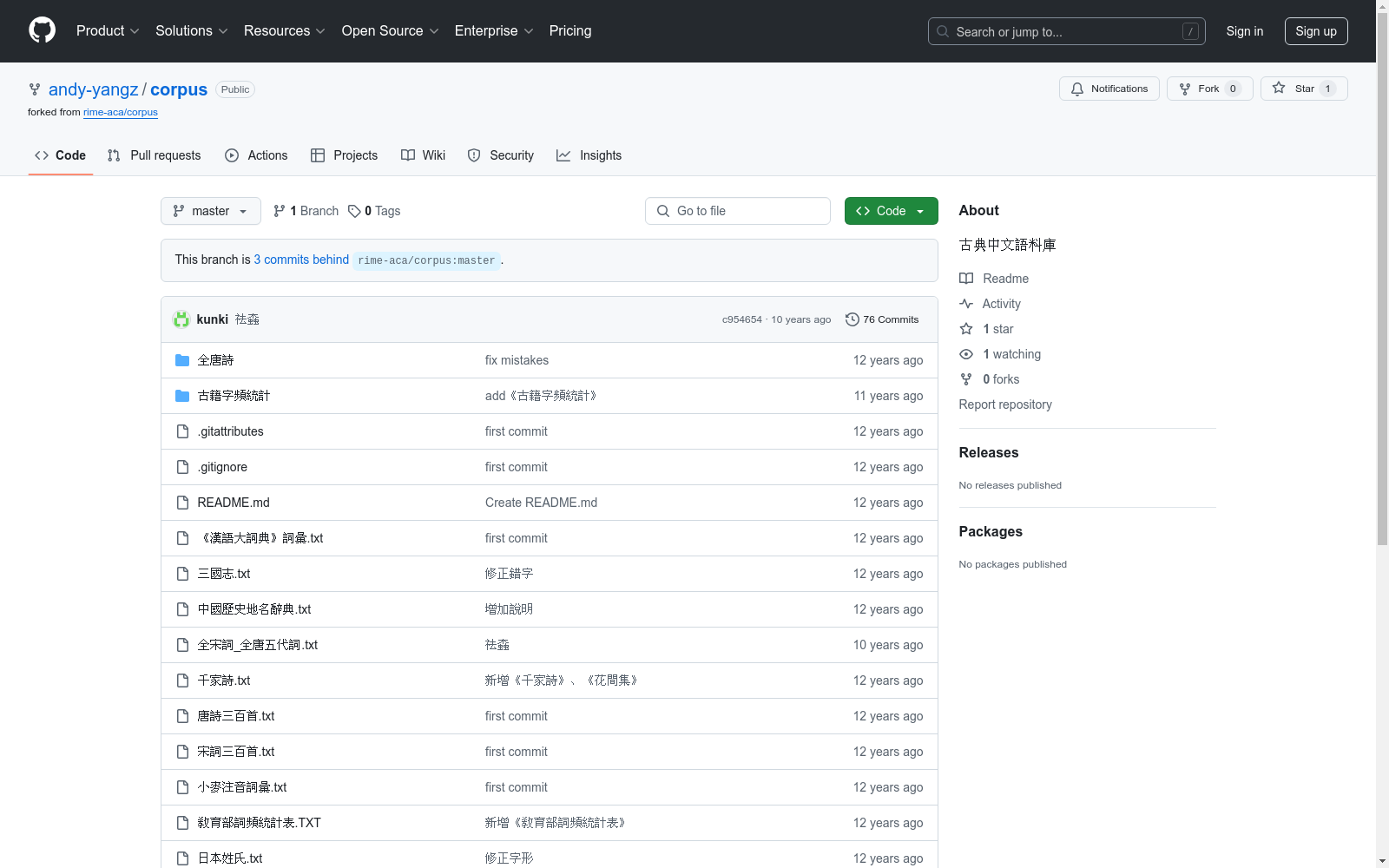Open andy-yangz user profile link
The image size is (1389, 868).
pos(93,89)
